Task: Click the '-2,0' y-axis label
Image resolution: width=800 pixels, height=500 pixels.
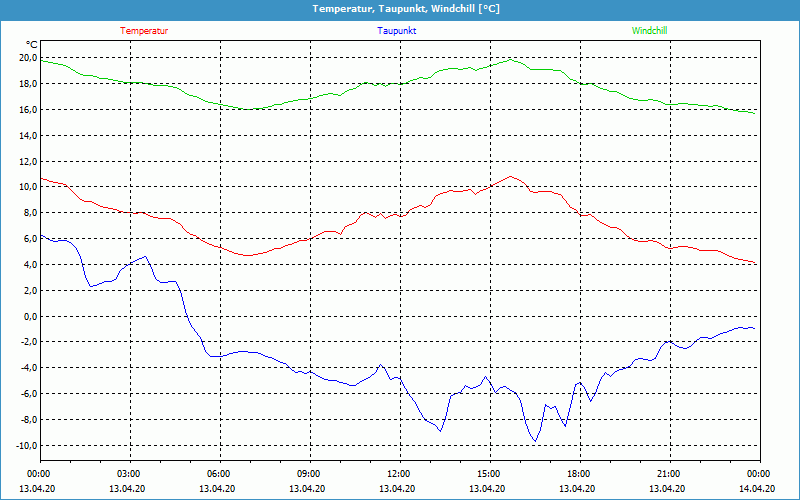Action: 29,342
